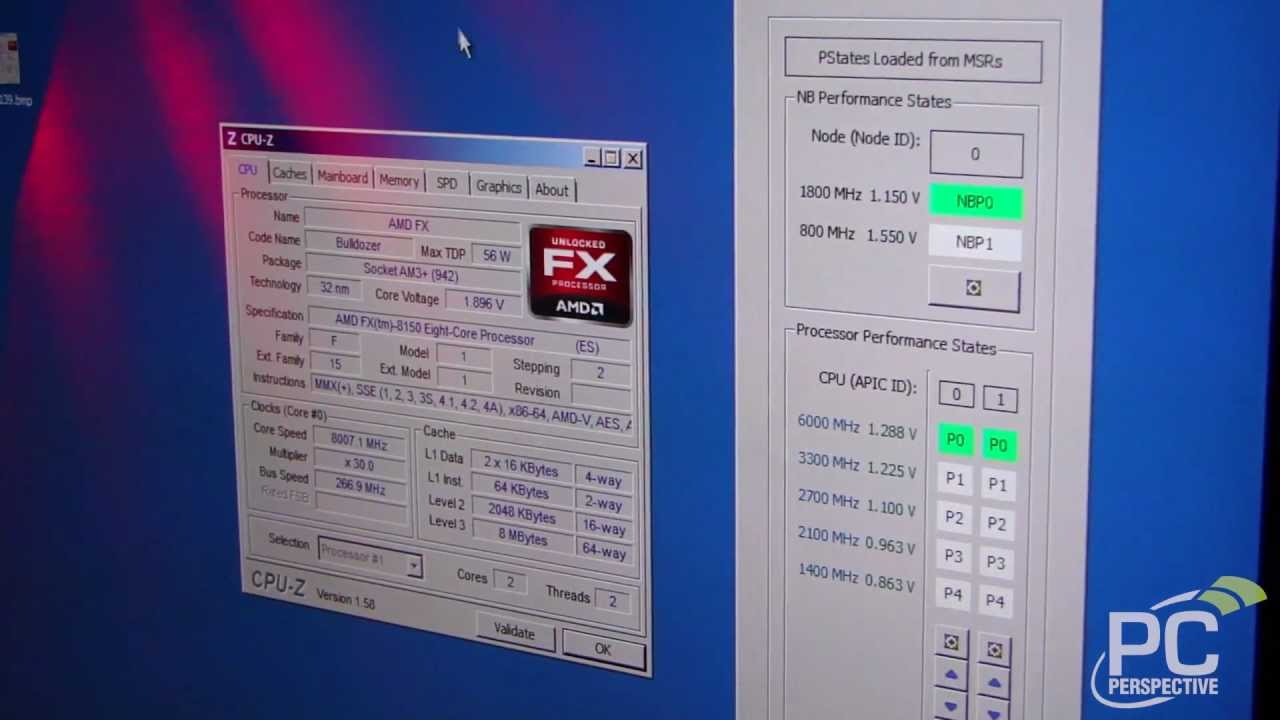
Task: Click CPU APIC ID 1 box
Action: click(1000, 399)
